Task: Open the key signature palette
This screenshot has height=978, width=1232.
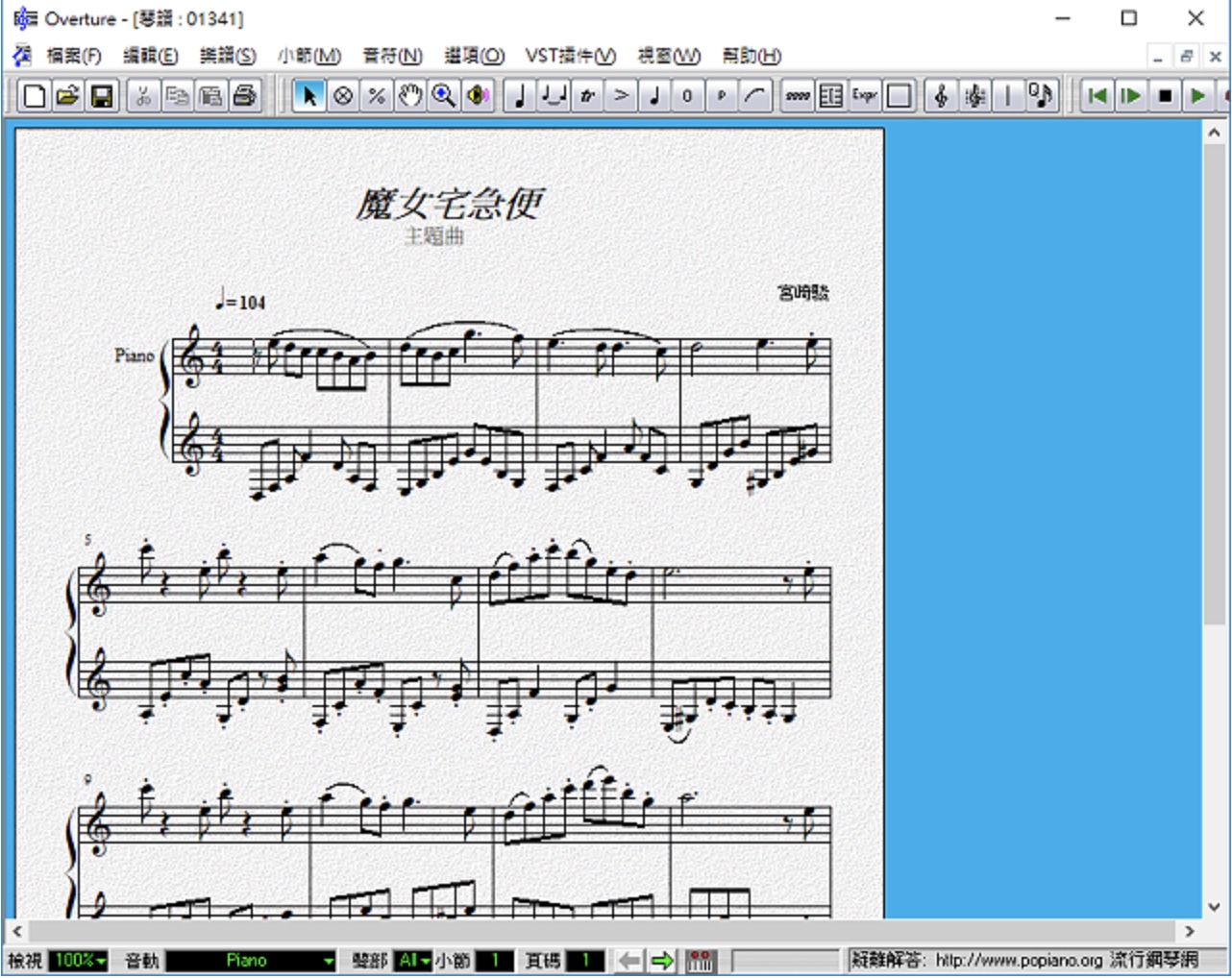Action: click(974, 96)
